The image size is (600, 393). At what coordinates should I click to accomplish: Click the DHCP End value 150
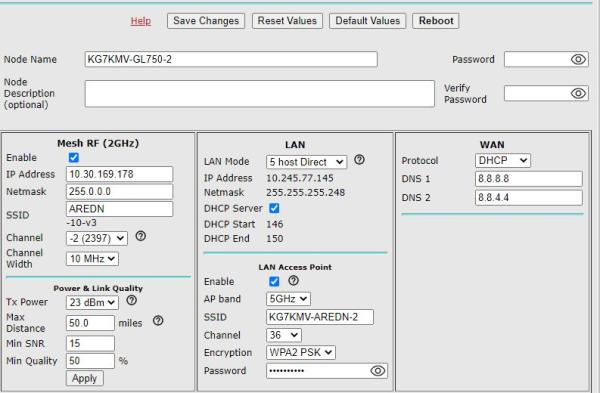275,238
